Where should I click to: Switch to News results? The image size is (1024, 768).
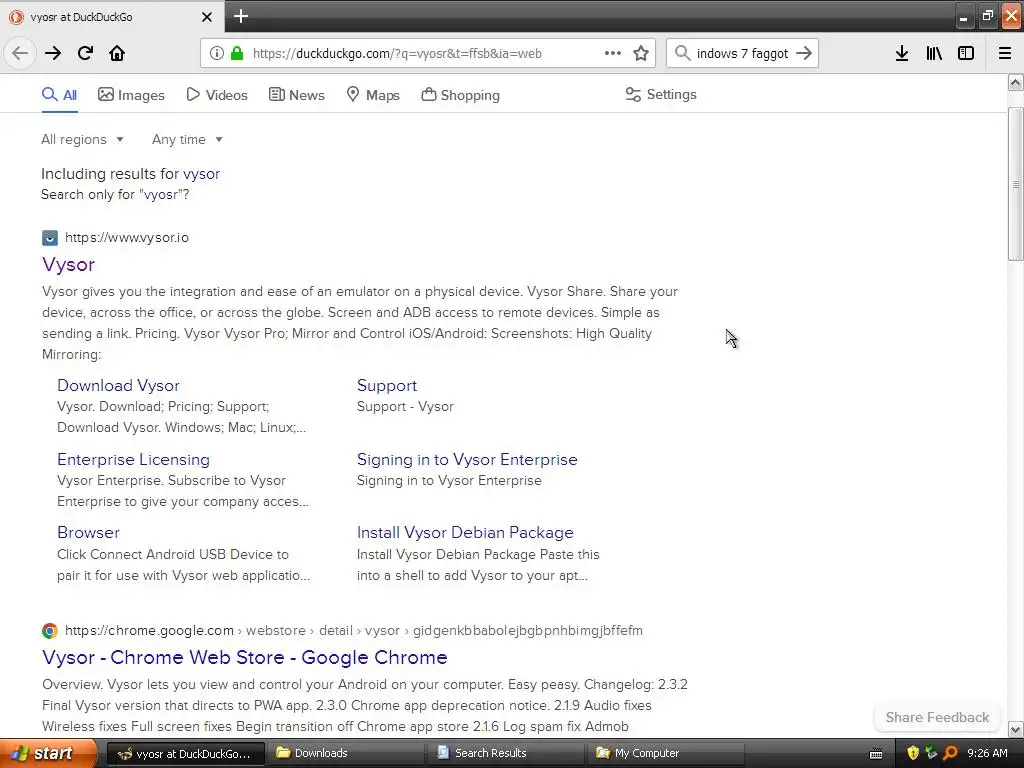click(x=296, y=95)
